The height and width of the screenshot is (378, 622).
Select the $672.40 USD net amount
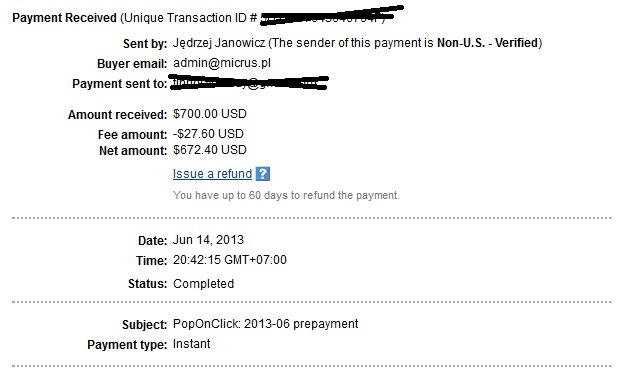pyautogui.click(x=210, y=150)
